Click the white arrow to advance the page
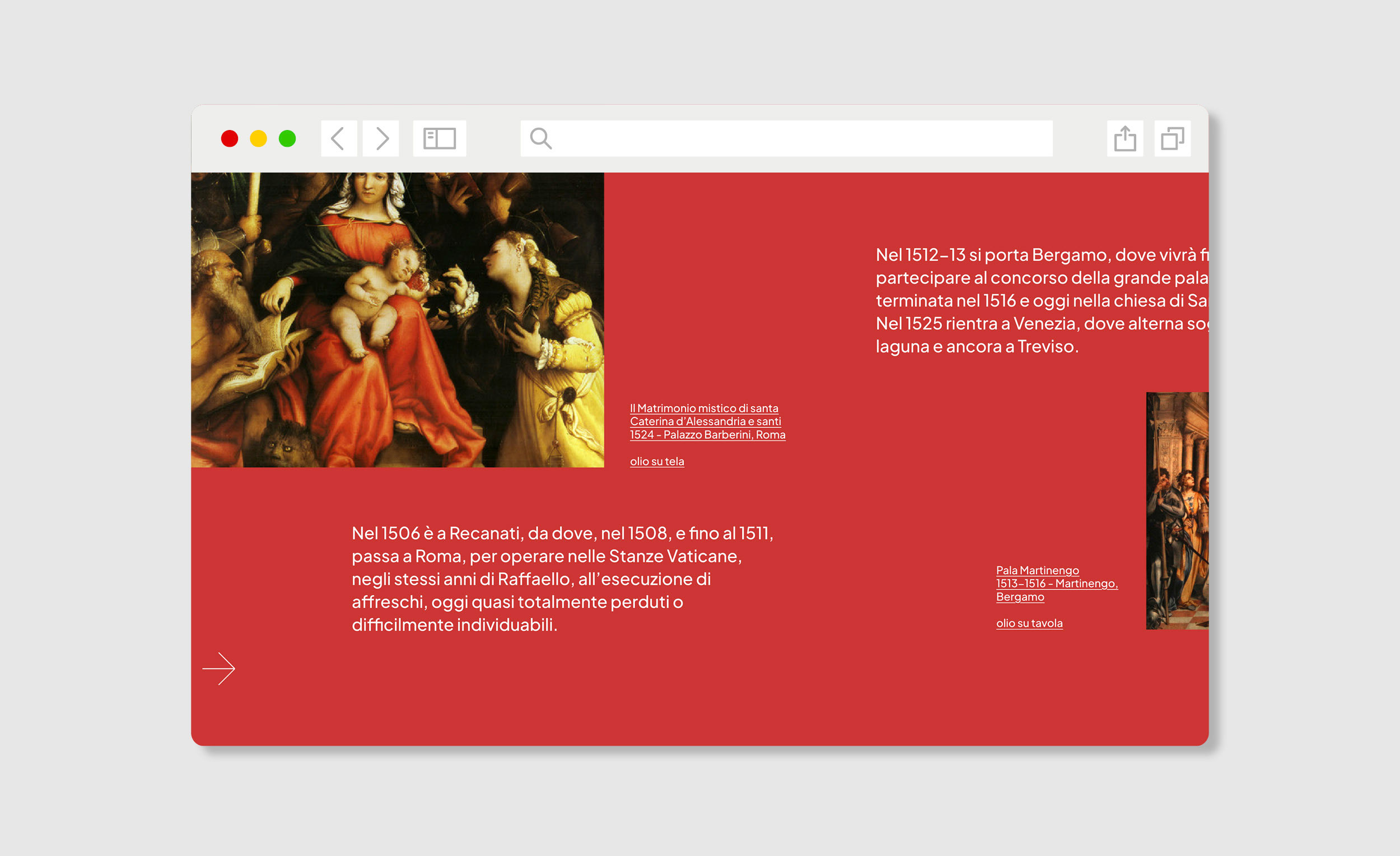The height and width of the screenshot is (856, 1400). click(x=219, y=668)
